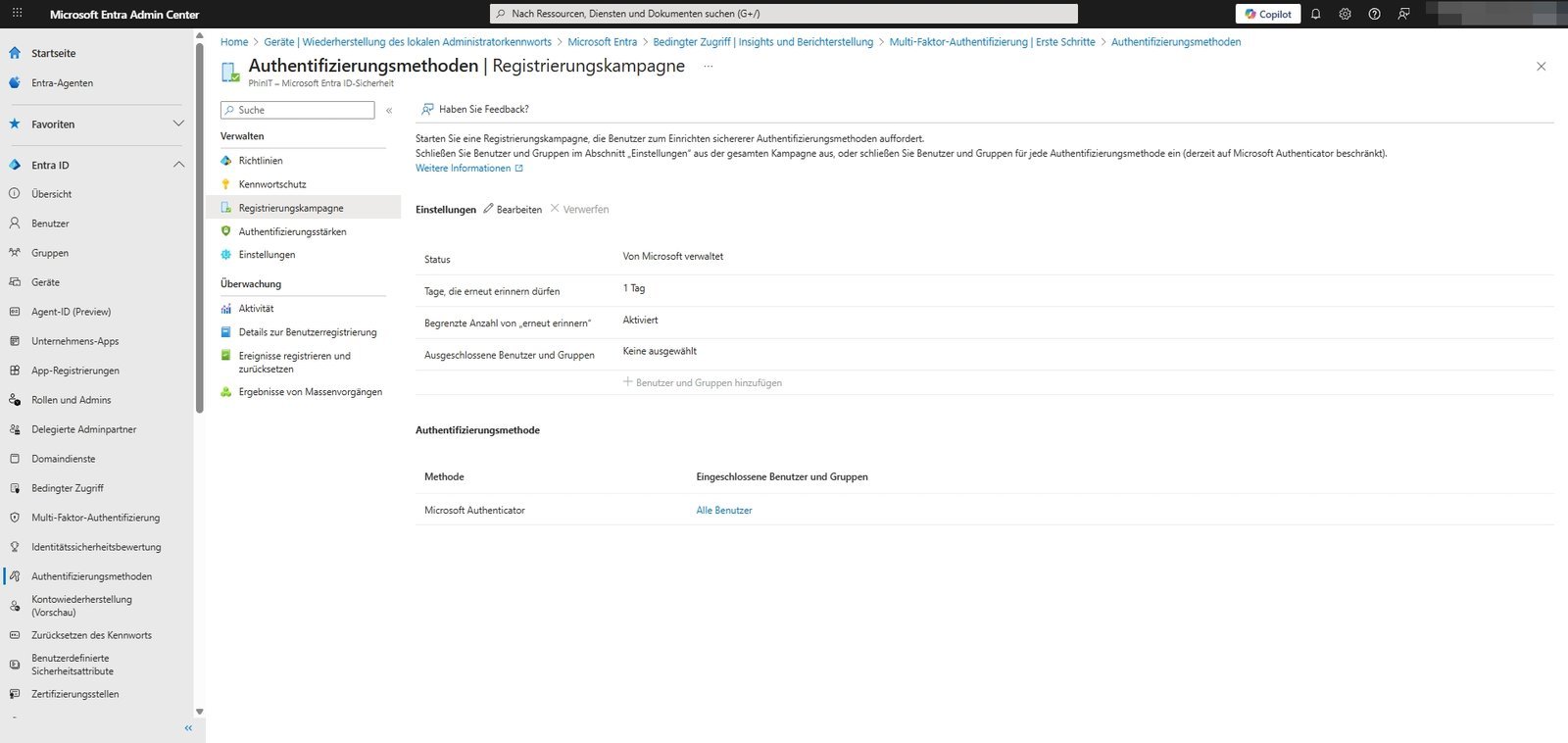Open the notifications bell icon
Screen dimensions: 1568x743
point(1316,14)
